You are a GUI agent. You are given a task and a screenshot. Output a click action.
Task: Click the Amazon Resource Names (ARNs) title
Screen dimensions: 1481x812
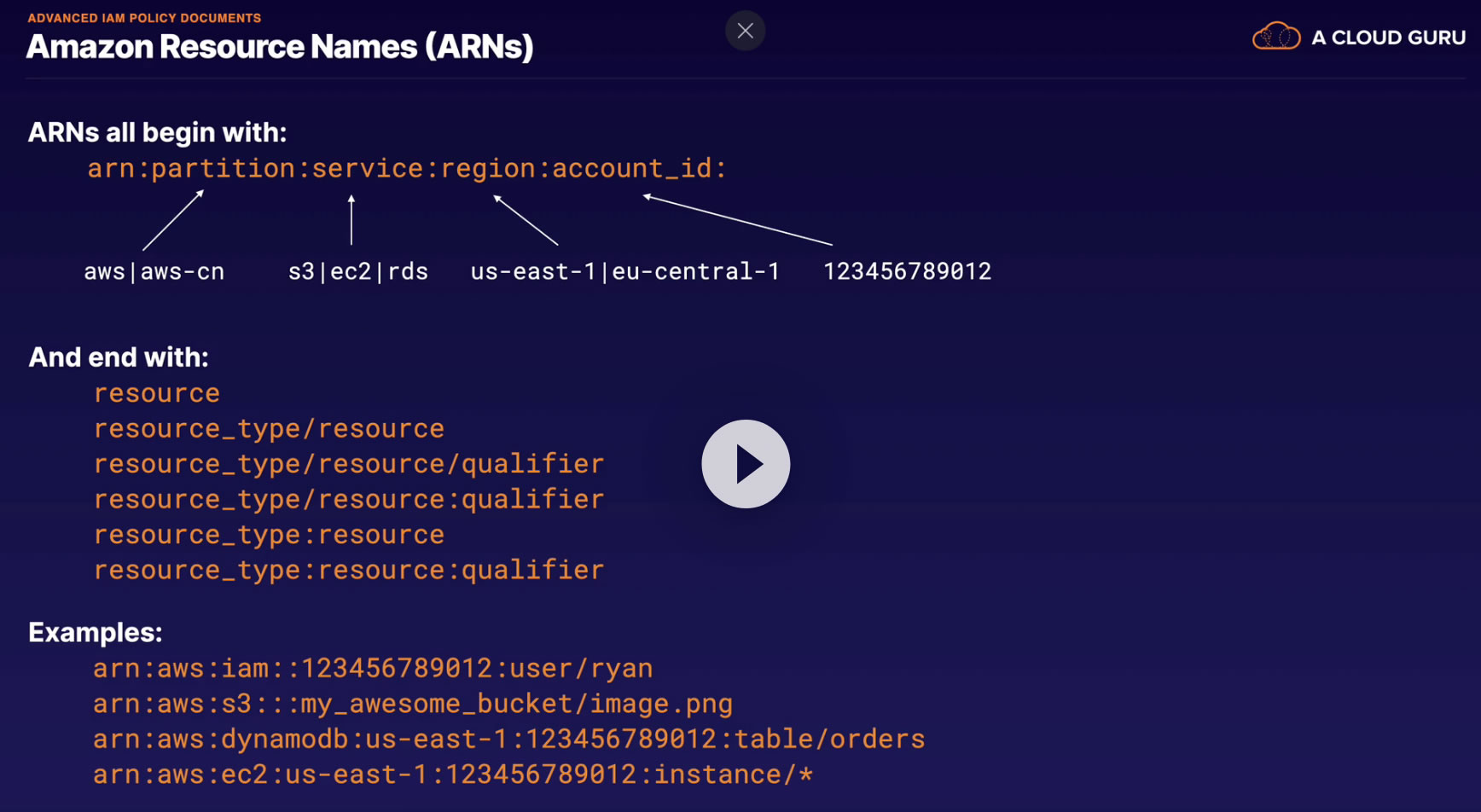coord(280,47)
